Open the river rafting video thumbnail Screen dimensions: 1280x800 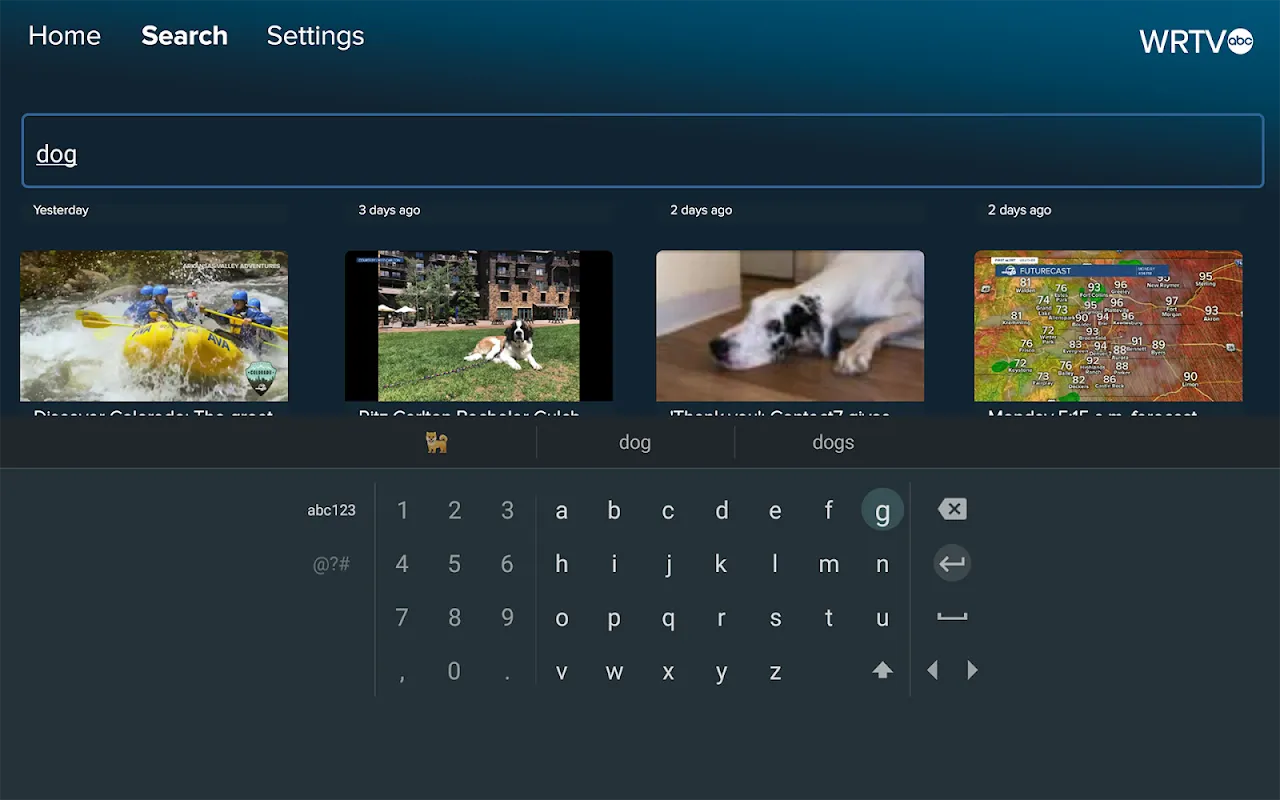point(154,326)
